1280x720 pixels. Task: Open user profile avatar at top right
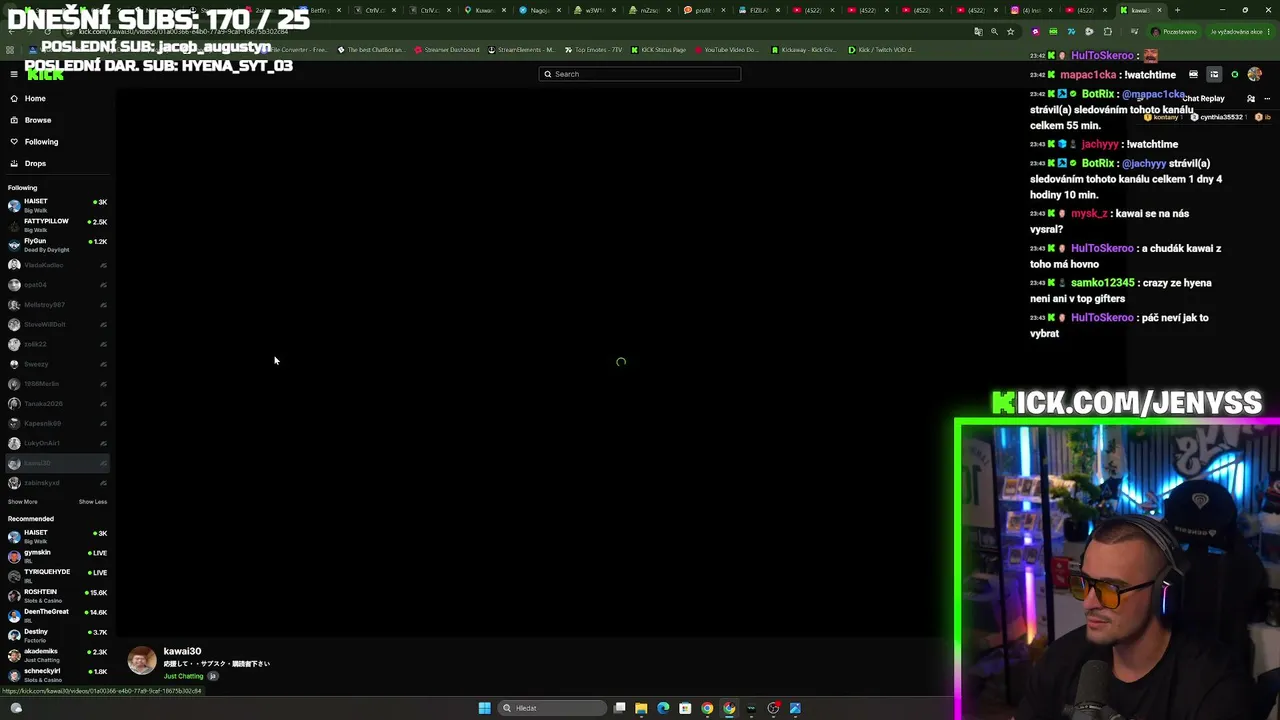[1254, 74]
